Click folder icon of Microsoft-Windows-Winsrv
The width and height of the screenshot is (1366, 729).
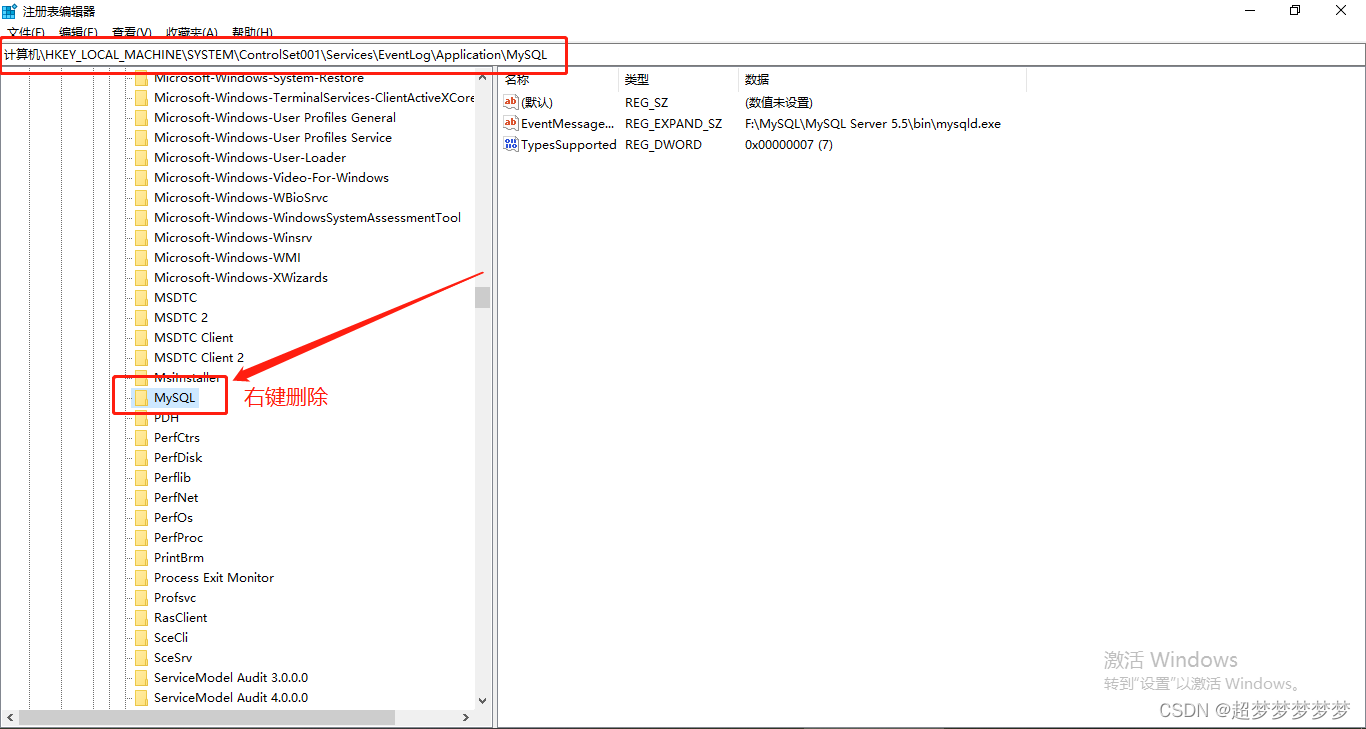tap(141, 238)
